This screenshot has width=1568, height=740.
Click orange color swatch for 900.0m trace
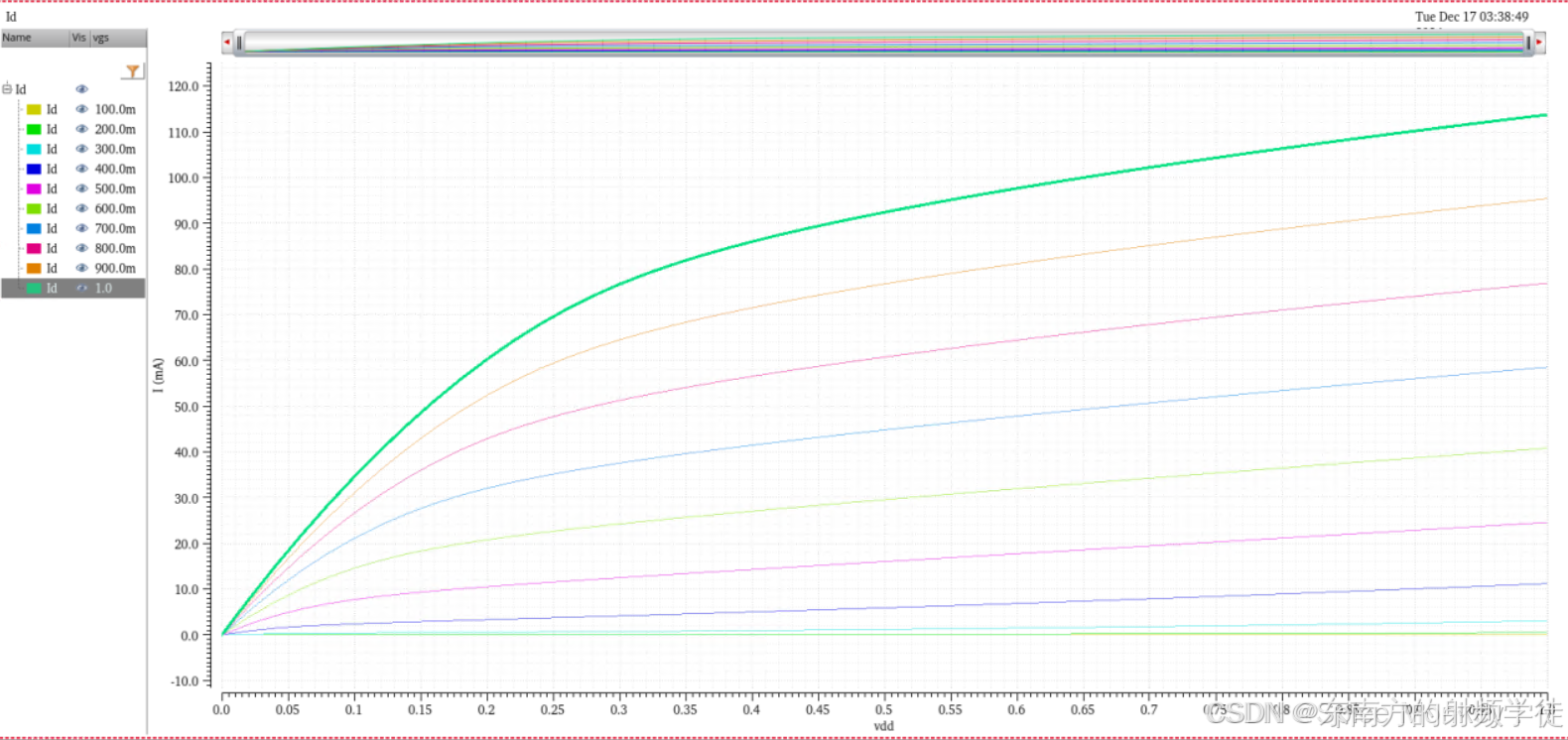pyautogui.click(x=34, y=268)
